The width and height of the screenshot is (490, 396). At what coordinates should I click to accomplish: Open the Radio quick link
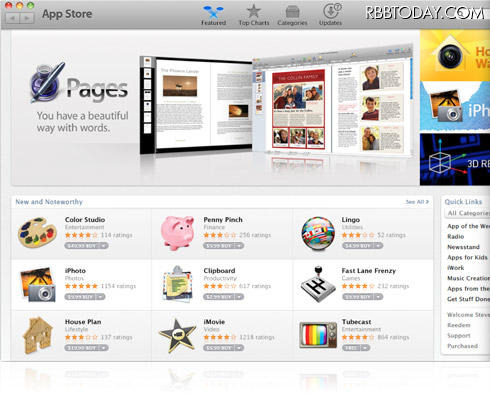click(x=456, y=236)
